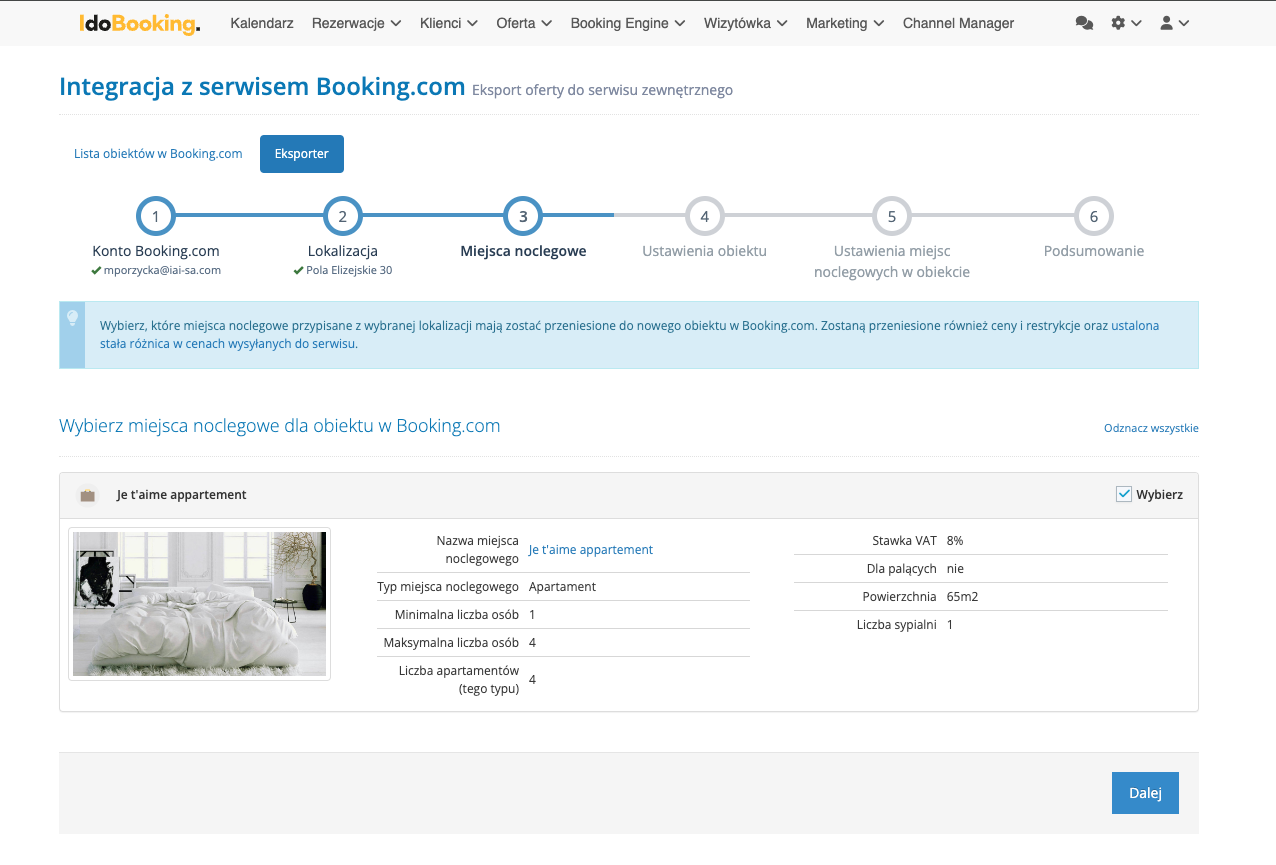Click the IdoBooking logo
Viewport: 1276px width, 865px height.
(140, 23)
